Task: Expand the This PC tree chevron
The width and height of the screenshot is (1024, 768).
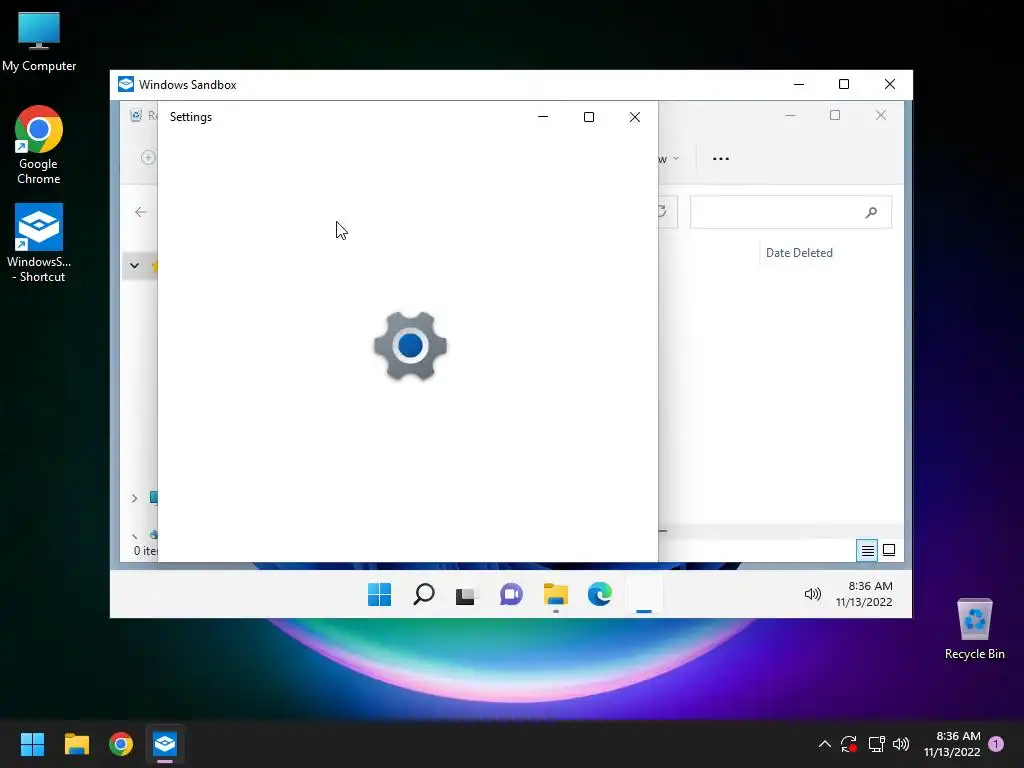Action: coord(135,498)
